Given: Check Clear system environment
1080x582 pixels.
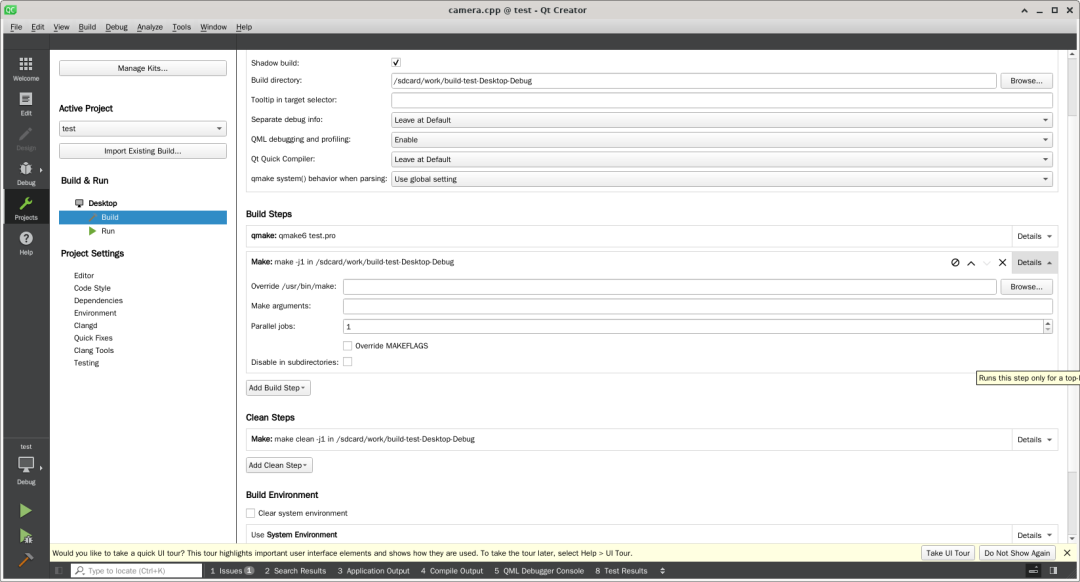Looking at the screenshot, I should tap(251, 513).
